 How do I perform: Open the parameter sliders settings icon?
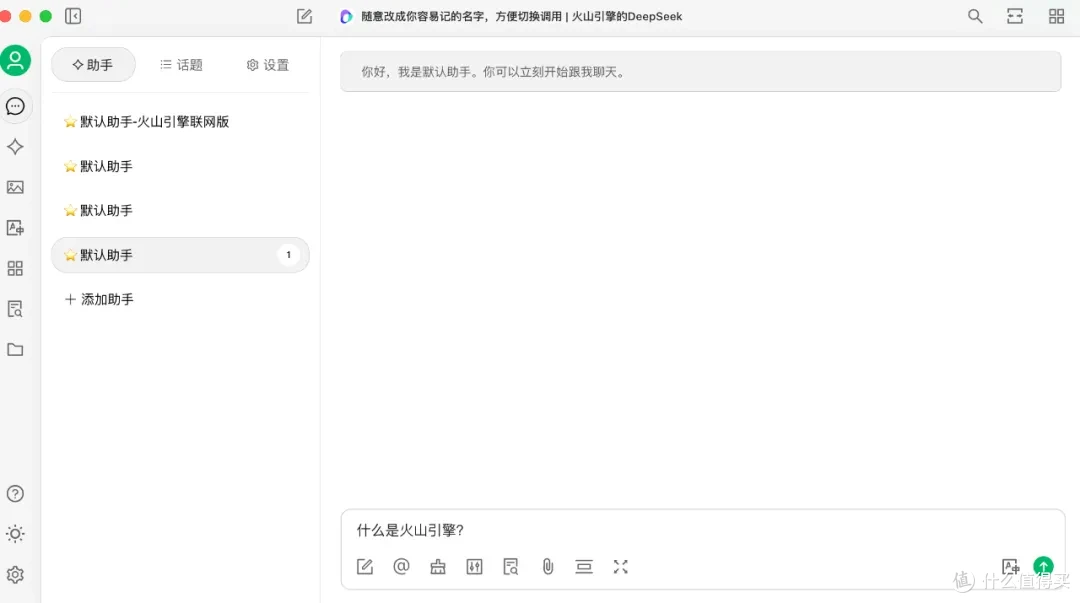[x=475, y=566]
